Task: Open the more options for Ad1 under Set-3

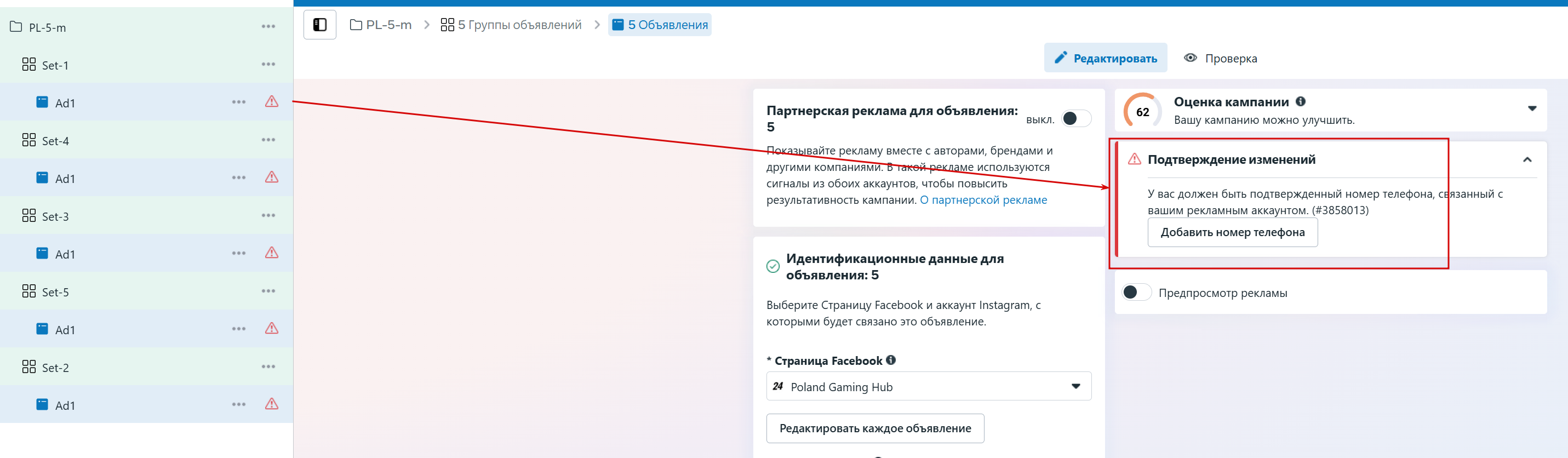Action: [239, 253]
